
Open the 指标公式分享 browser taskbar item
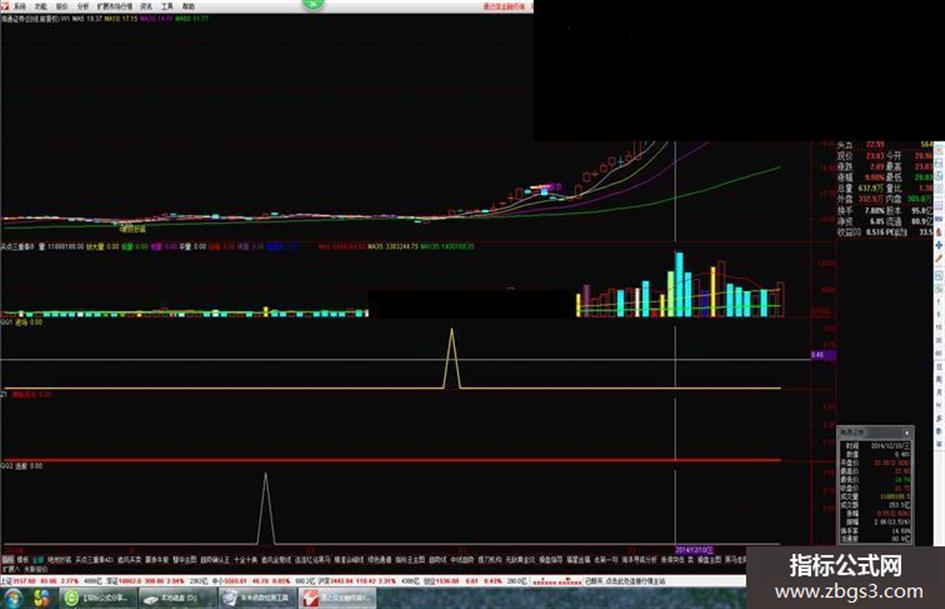97,598
